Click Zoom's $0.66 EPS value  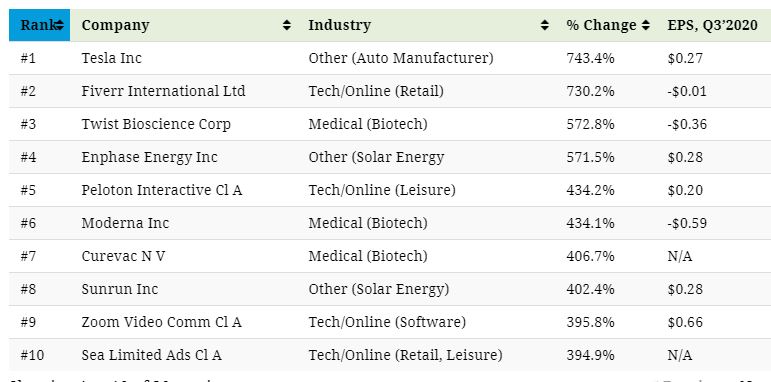pyautogui.click(x=685, y=322)
